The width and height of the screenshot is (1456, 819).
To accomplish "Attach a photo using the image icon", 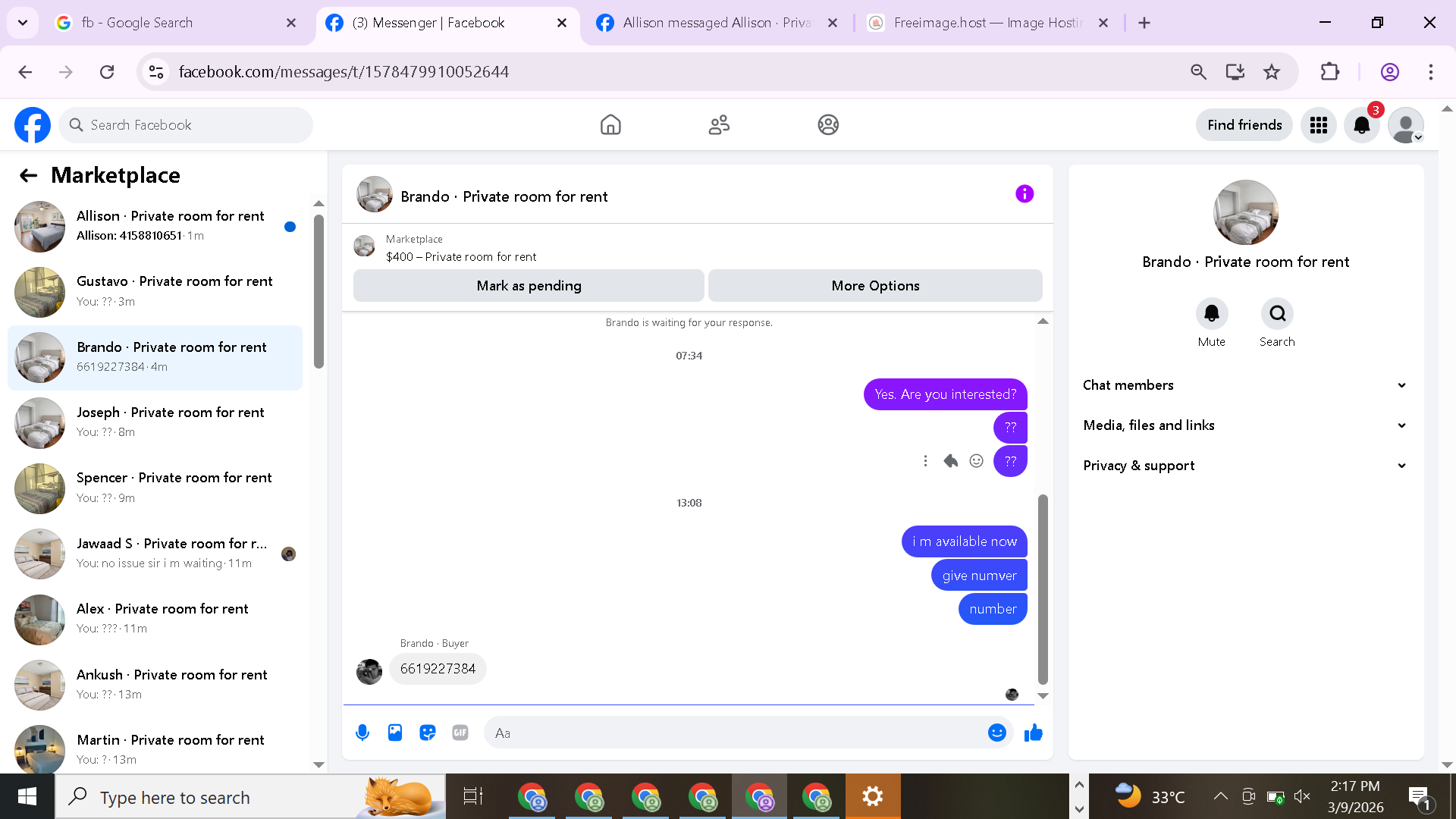I will (x=395, y=733).
